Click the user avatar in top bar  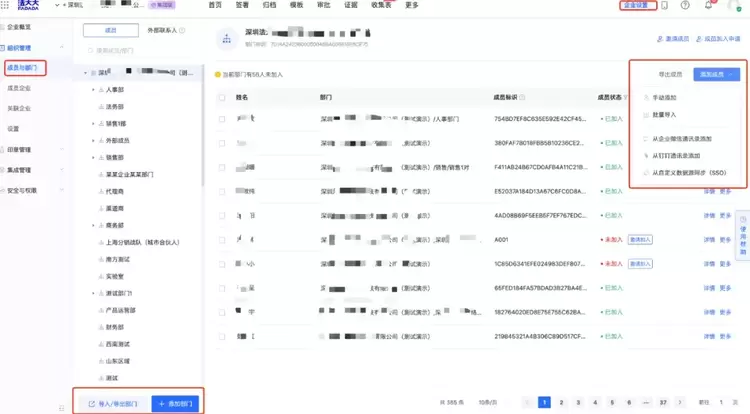[734, 5]
